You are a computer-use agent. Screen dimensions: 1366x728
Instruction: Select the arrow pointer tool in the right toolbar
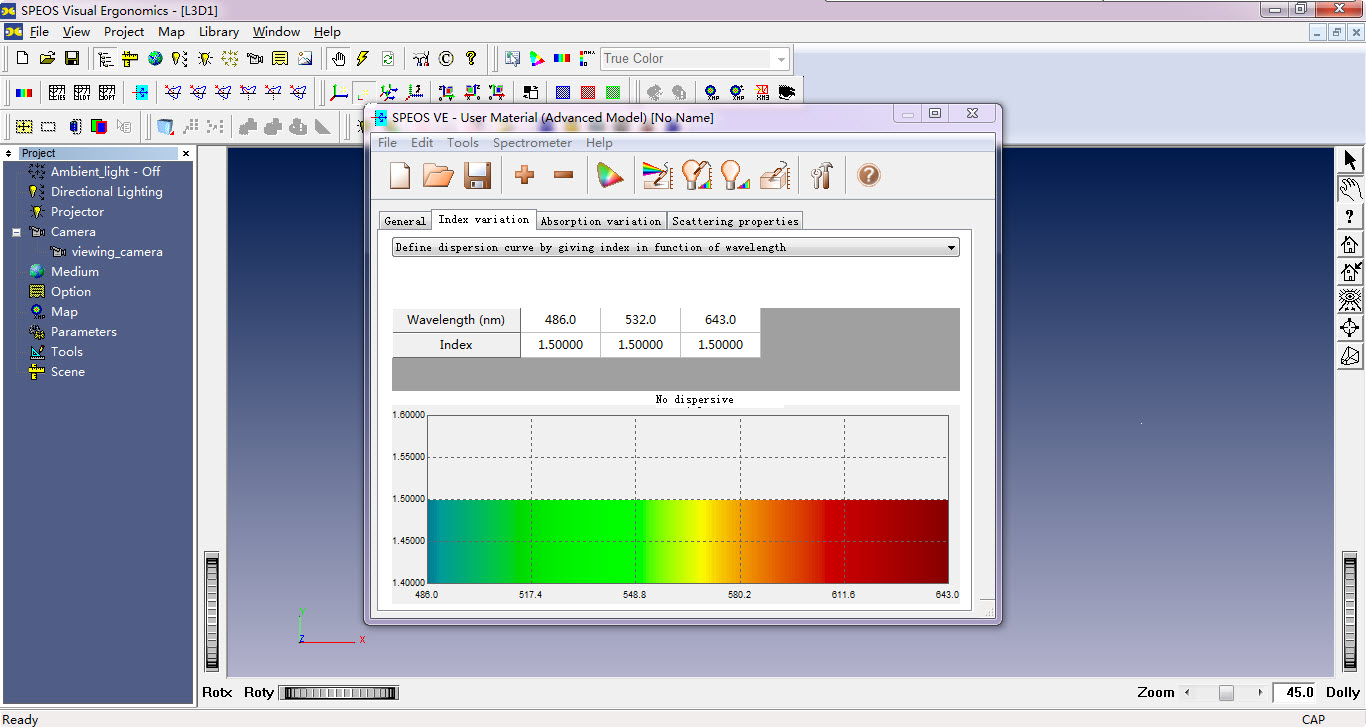click(1350, 160)
